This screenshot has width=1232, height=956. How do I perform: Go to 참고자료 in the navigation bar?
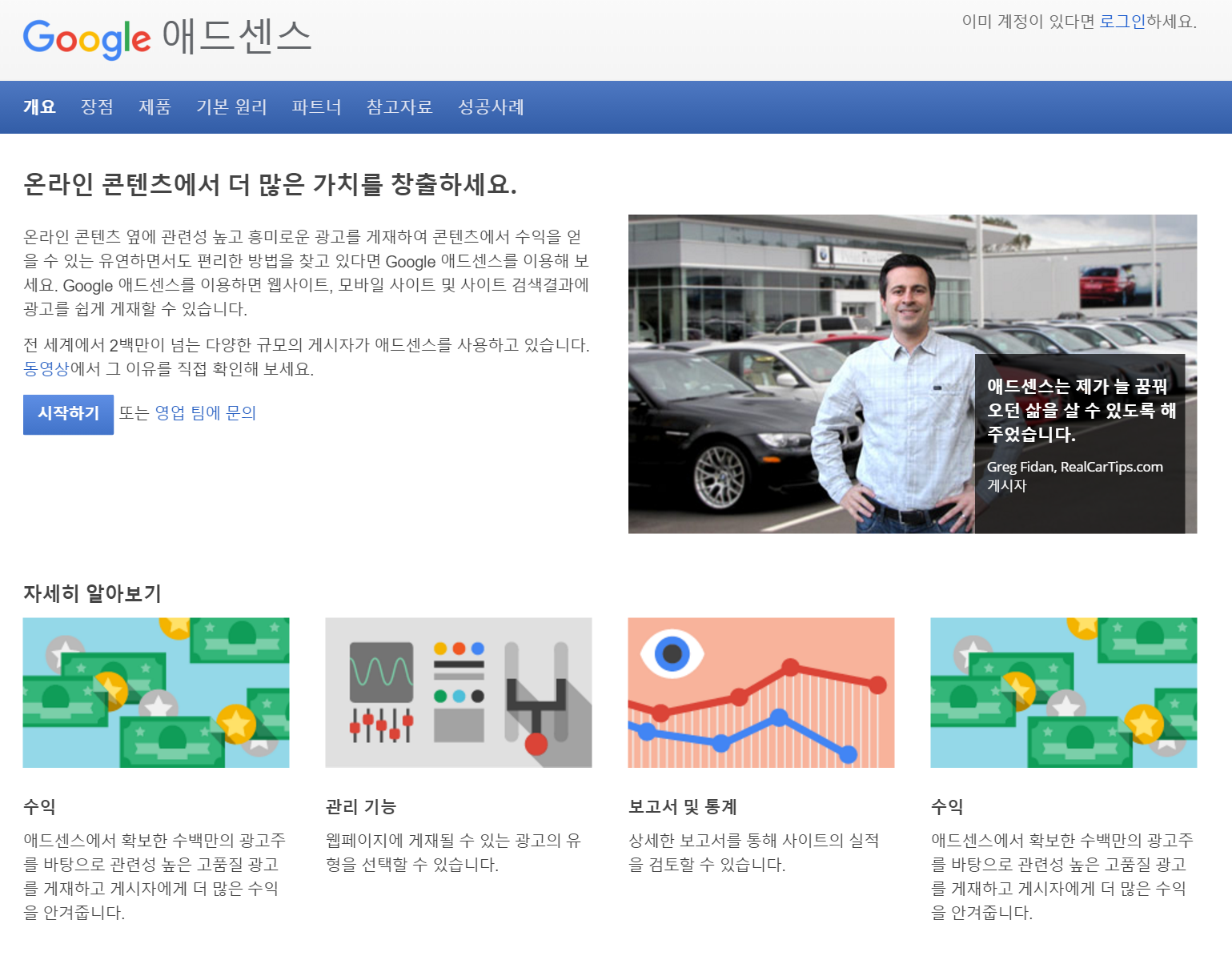click(x=399, y=107)
